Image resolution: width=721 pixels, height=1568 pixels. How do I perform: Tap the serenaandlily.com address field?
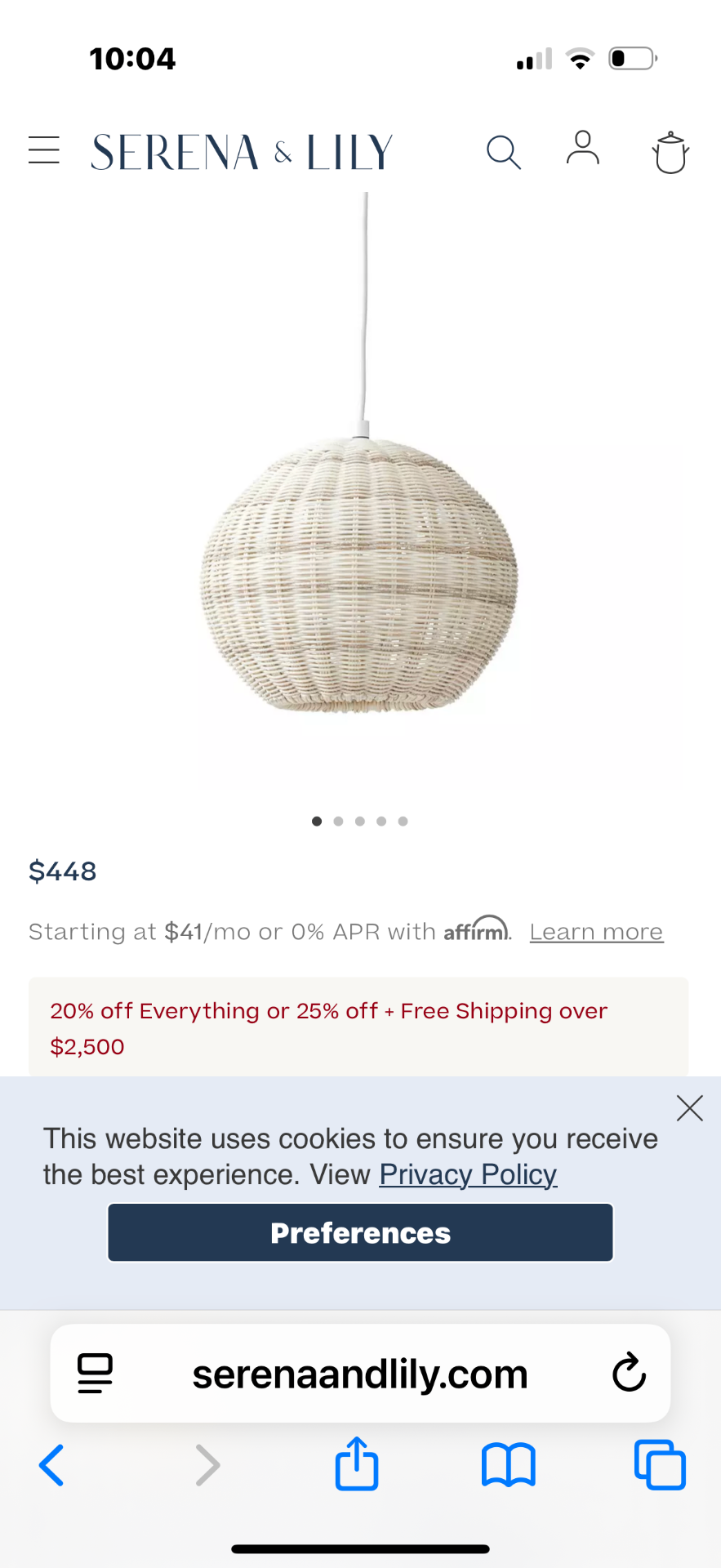[360, 1374]
